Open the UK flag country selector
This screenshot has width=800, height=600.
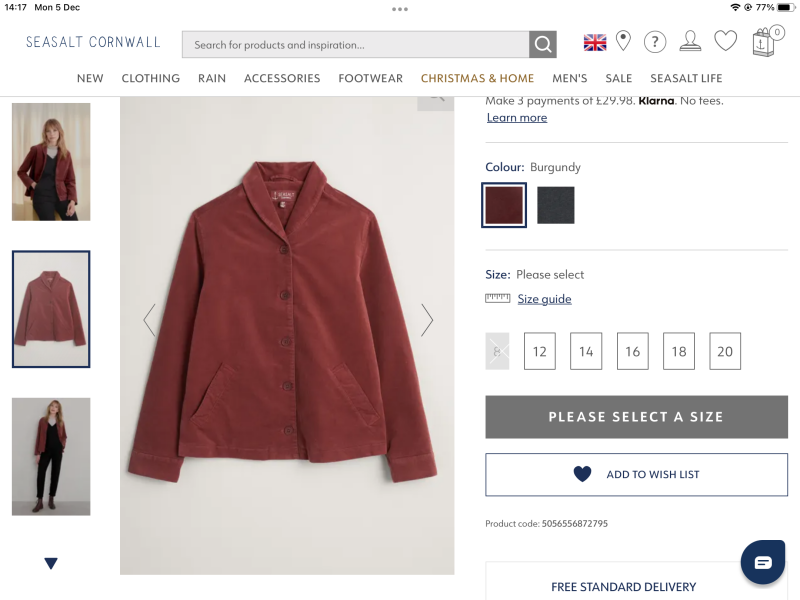coord(595,42)
